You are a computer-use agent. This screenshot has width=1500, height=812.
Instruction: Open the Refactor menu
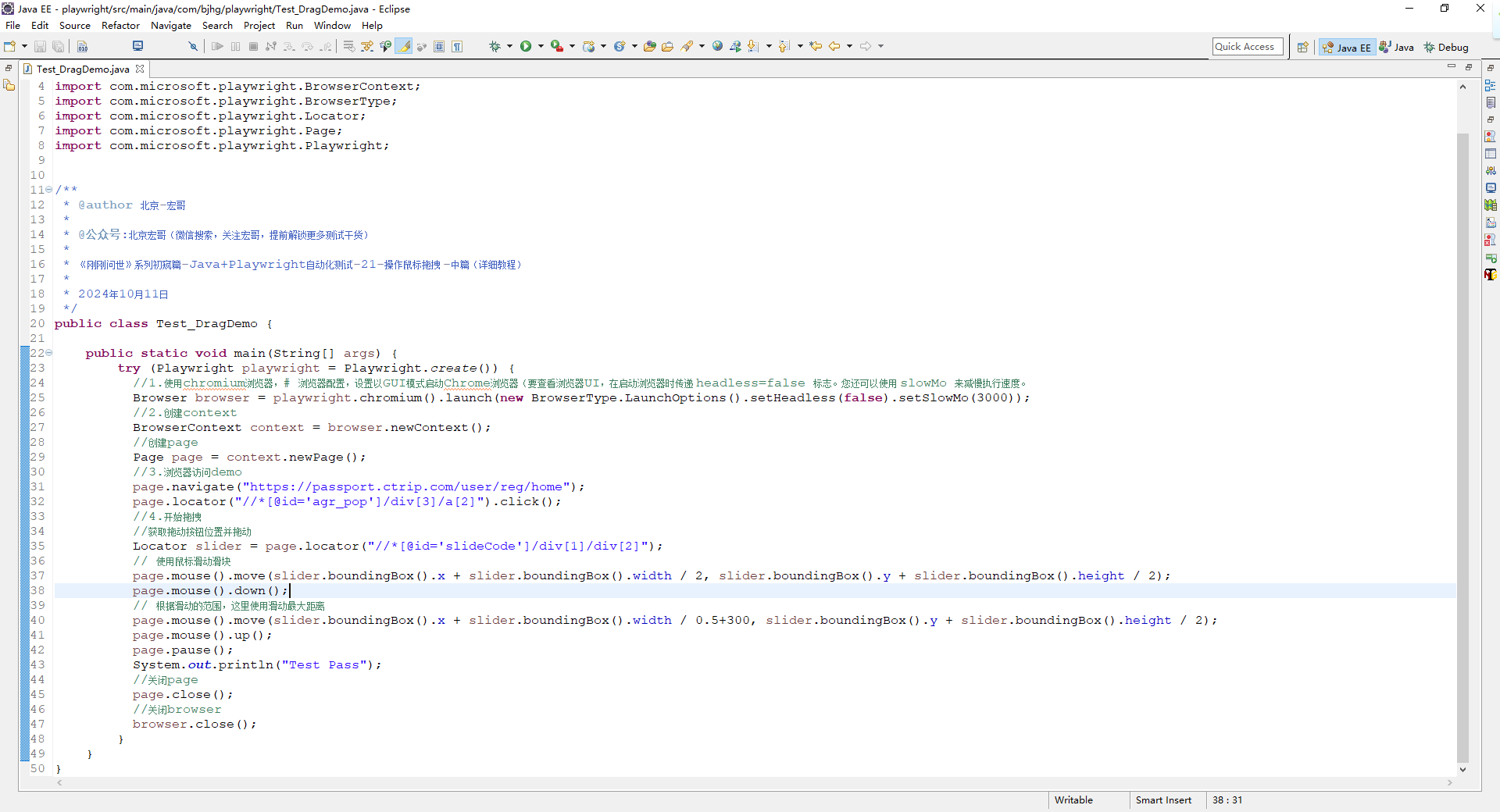[120, 26]
